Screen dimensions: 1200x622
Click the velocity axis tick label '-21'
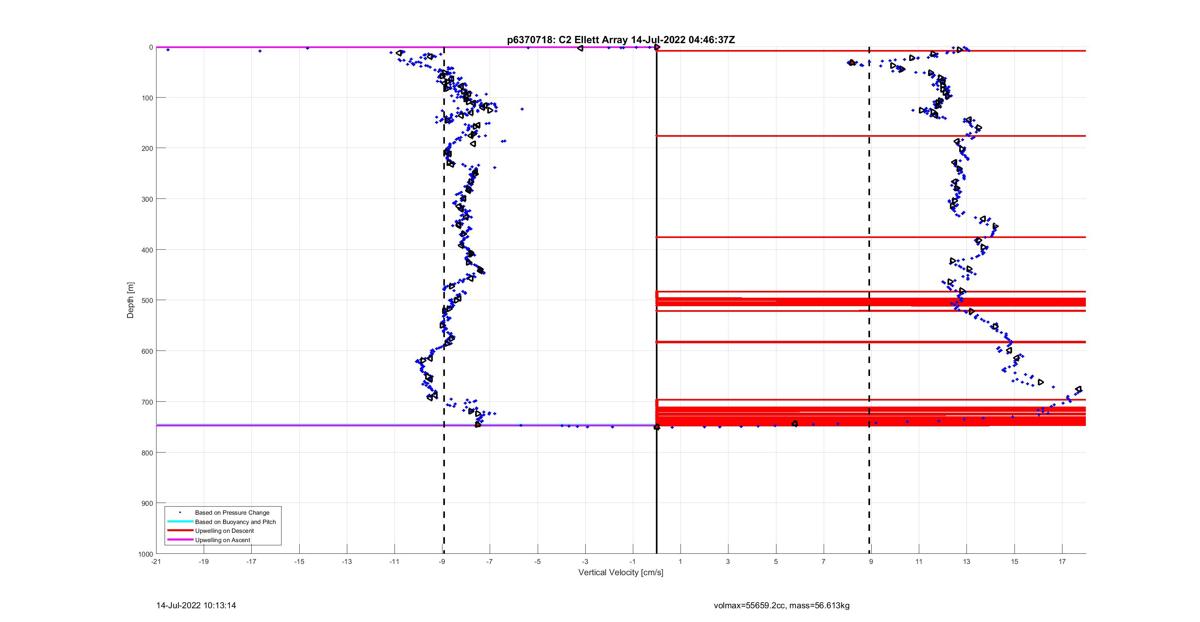156,562
